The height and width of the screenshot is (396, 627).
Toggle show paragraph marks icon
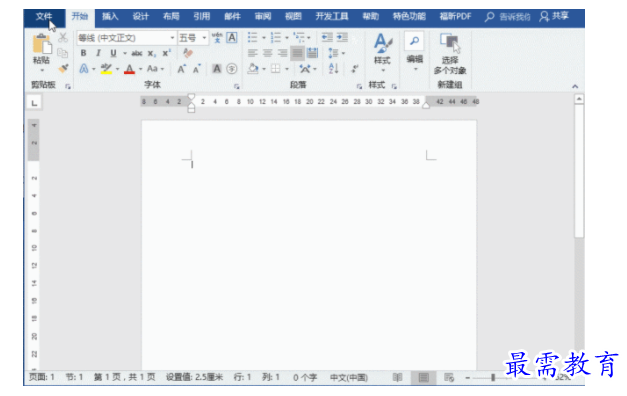[x=354, y=69]
